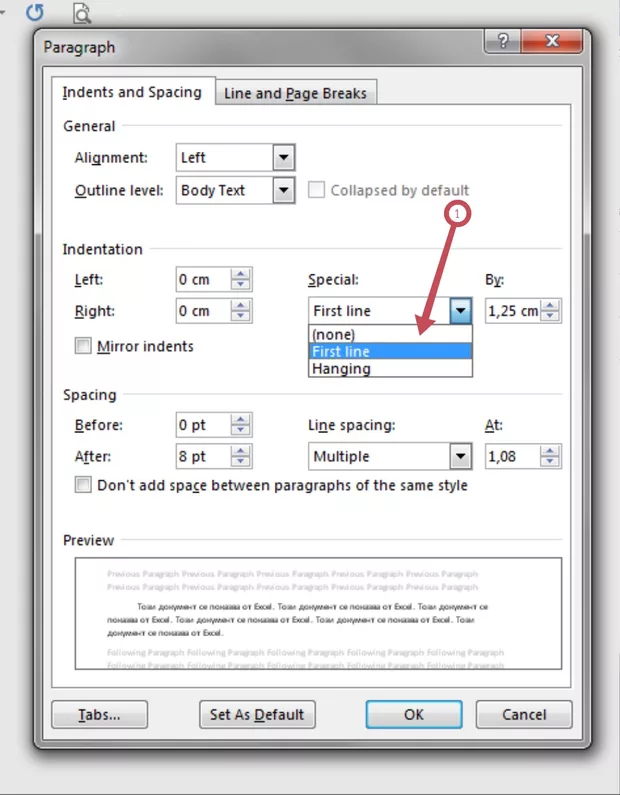Click the Paragraph dialog help question mark
Image resolution: width=620 pixels, height=795 pixels.
[x=502, y=41]
